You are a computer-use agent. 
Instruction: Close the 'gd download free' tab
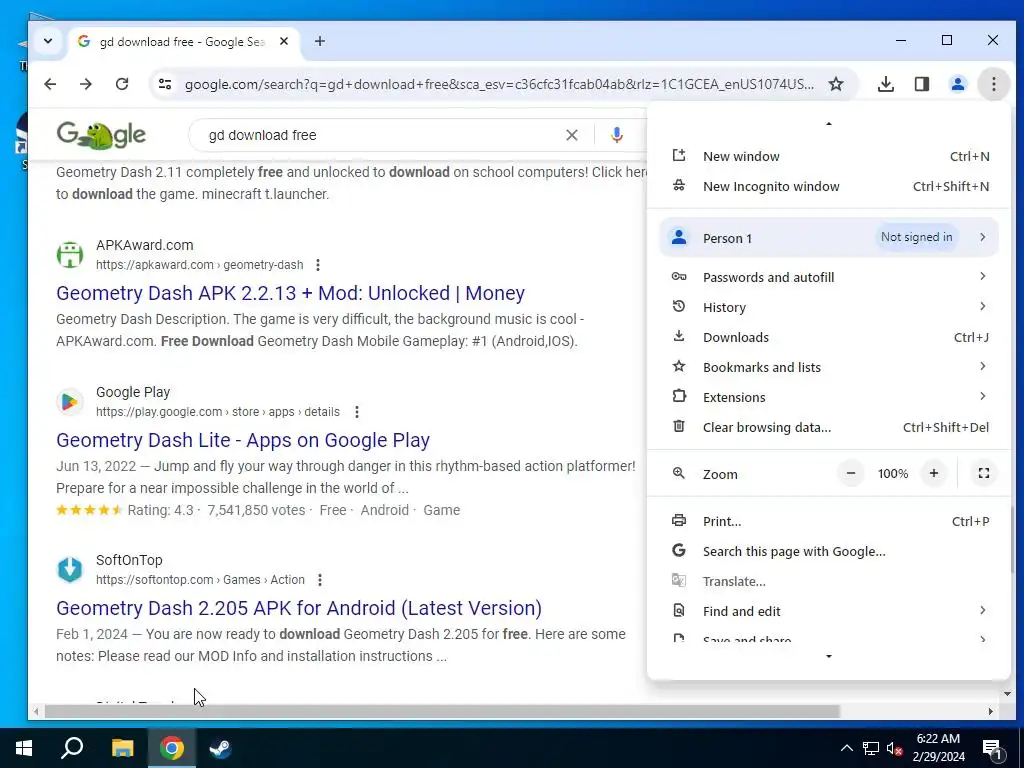(x=284, y=41)
